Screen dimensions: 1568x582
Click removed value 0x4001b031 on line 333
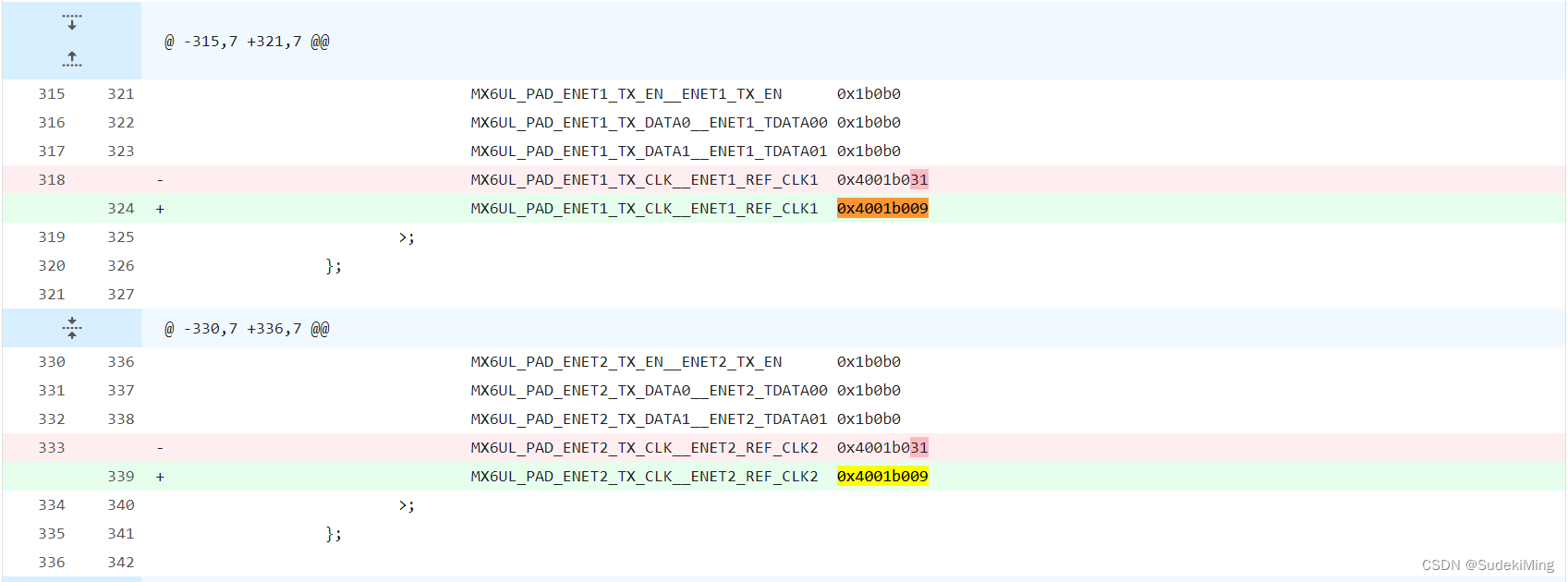click(x=882, y=448)
